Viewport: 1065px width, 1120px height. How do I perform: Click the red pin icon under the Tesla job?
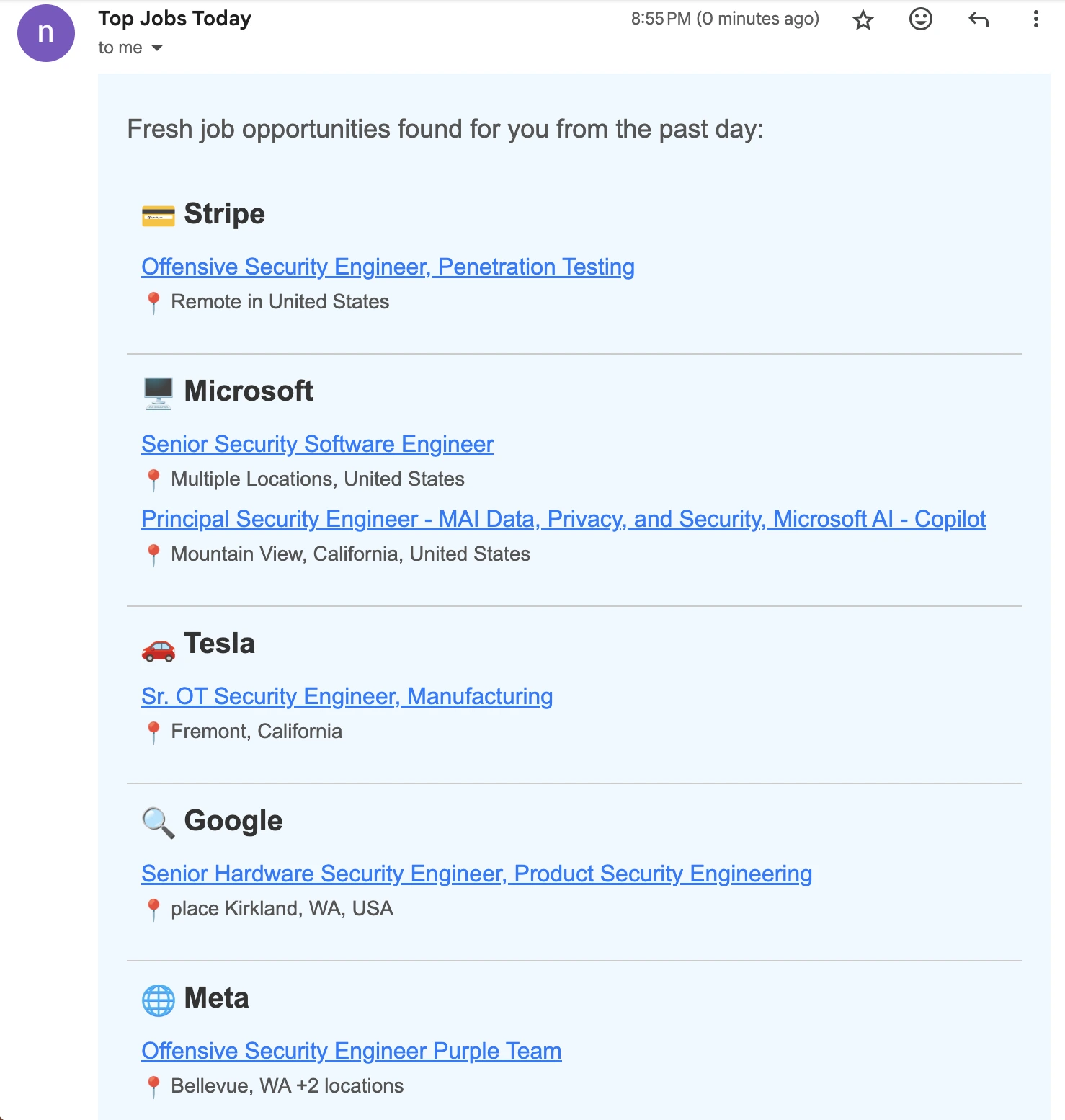(153, 730)
